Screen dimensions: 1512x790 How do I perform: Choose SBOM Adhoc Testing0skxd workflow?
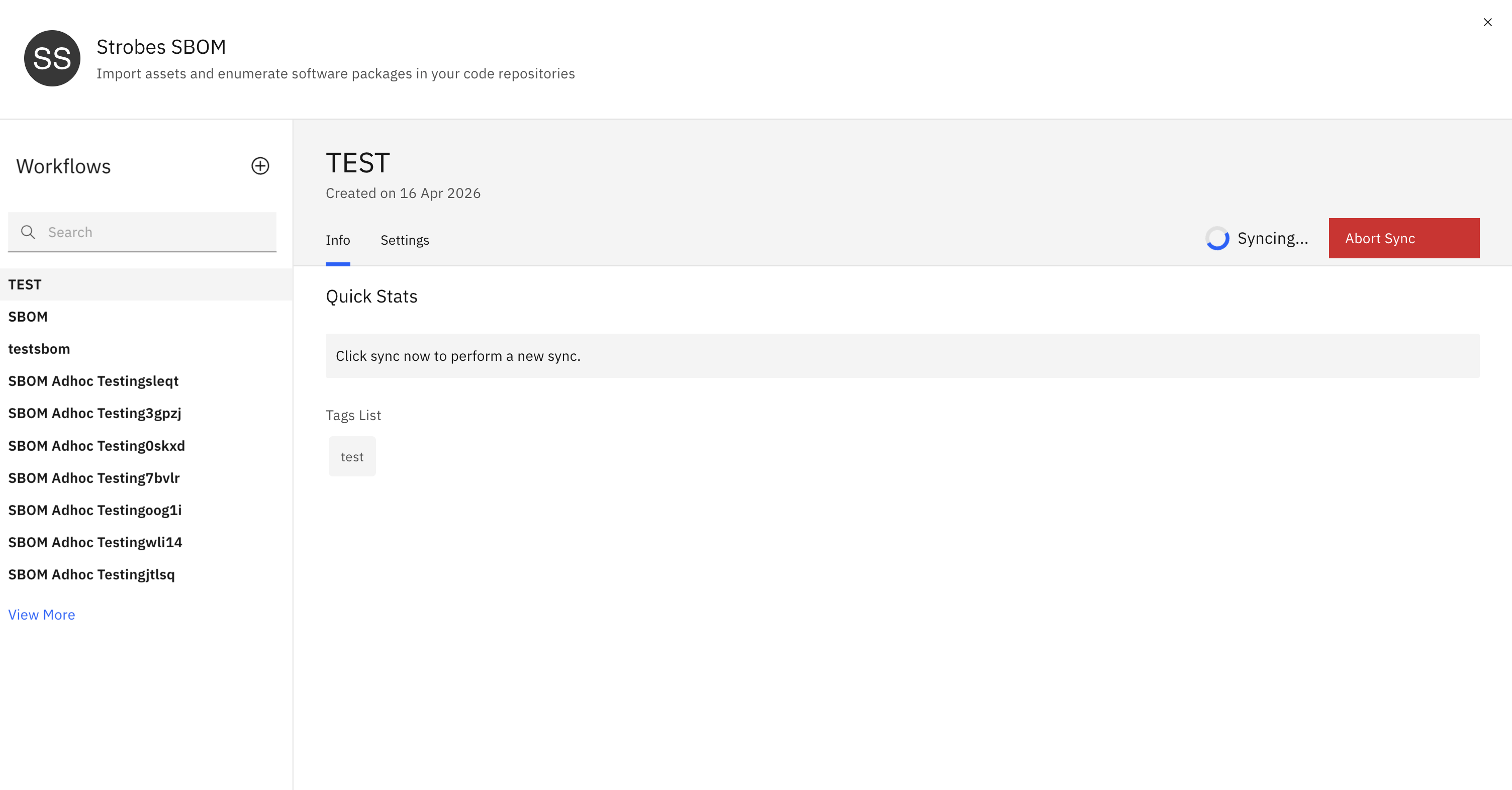point(97,446)
